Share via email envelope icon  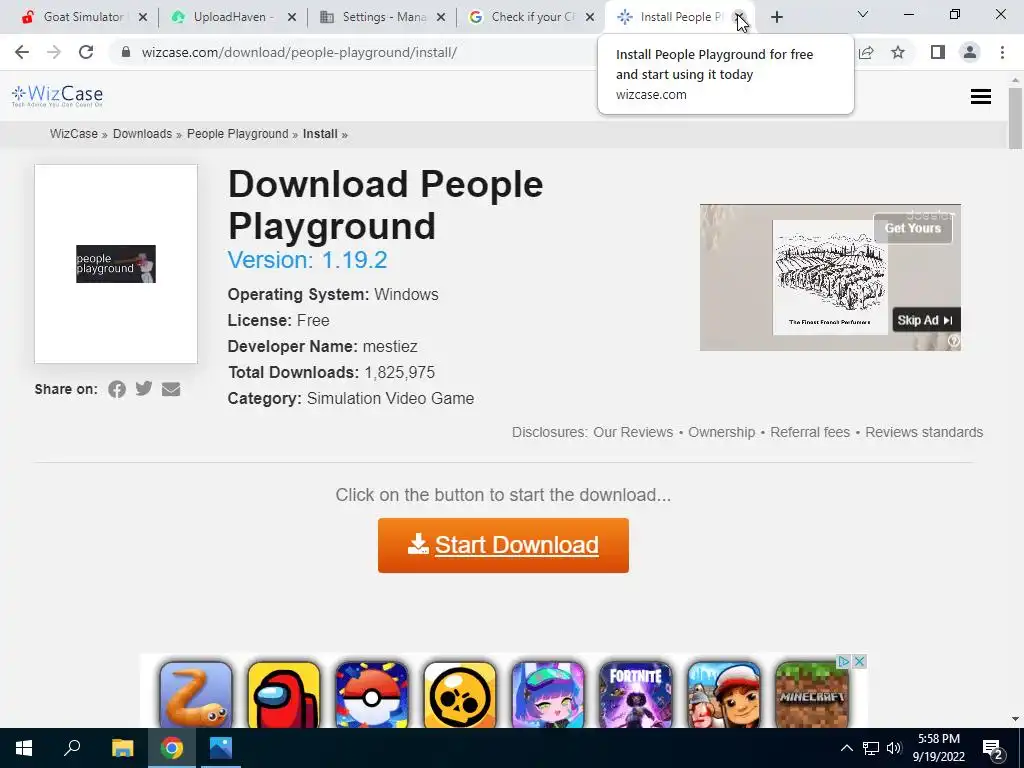(x=171, y=389)
